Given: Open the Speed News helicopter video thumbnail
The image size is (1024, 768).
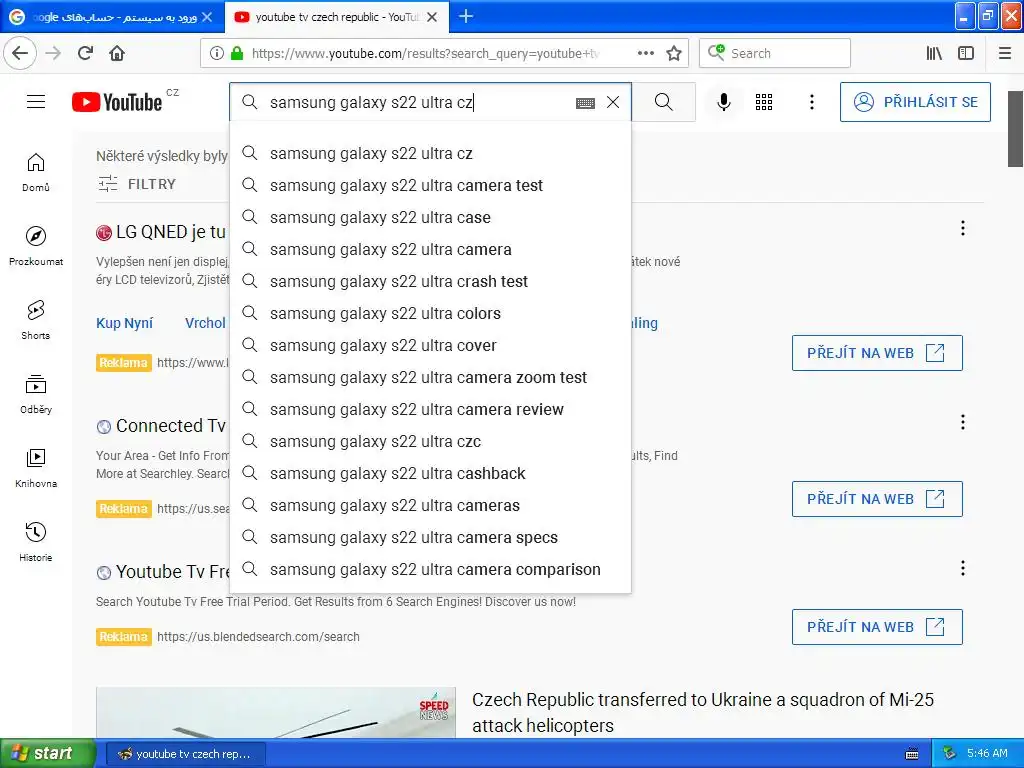Looking at the screenshot, I should pyautogui.click(x=276, y=712).
